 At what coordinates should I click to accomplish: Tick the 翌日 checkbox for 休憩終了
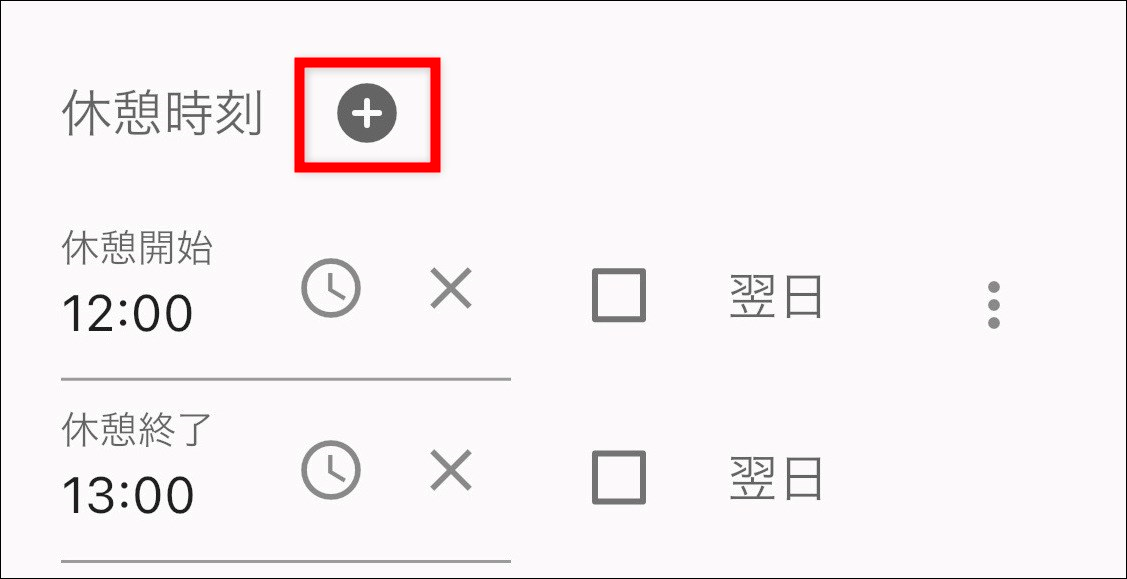(x=619, y=477)
